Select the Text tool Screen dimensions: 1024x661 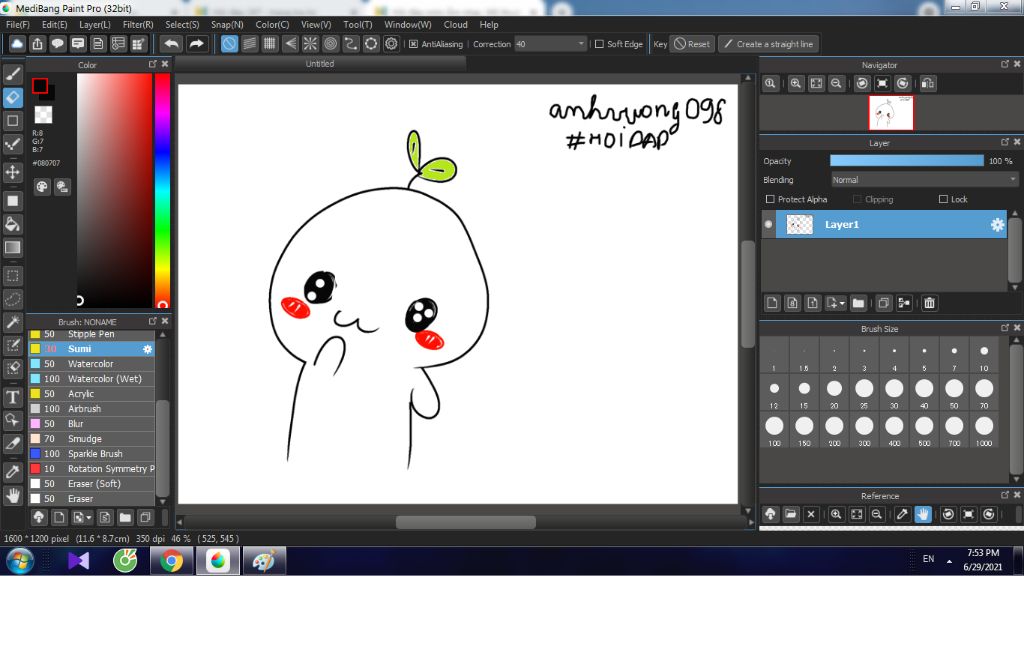tap(12, 397)
